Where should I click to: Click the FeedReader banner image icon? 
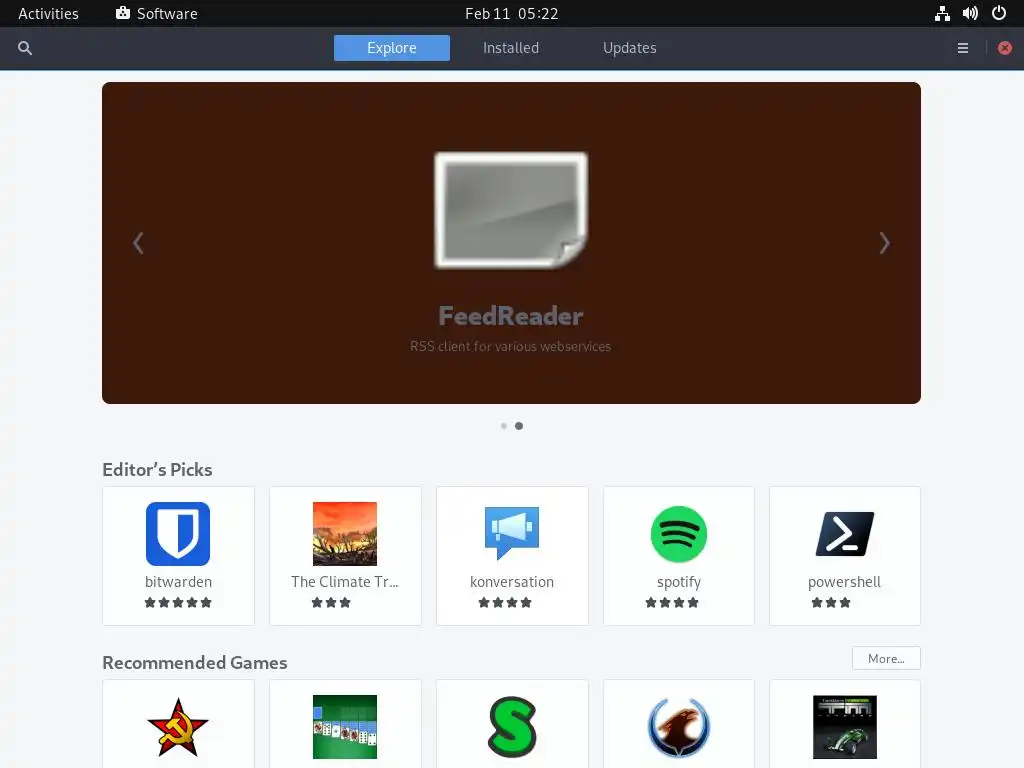coord(511,210)
